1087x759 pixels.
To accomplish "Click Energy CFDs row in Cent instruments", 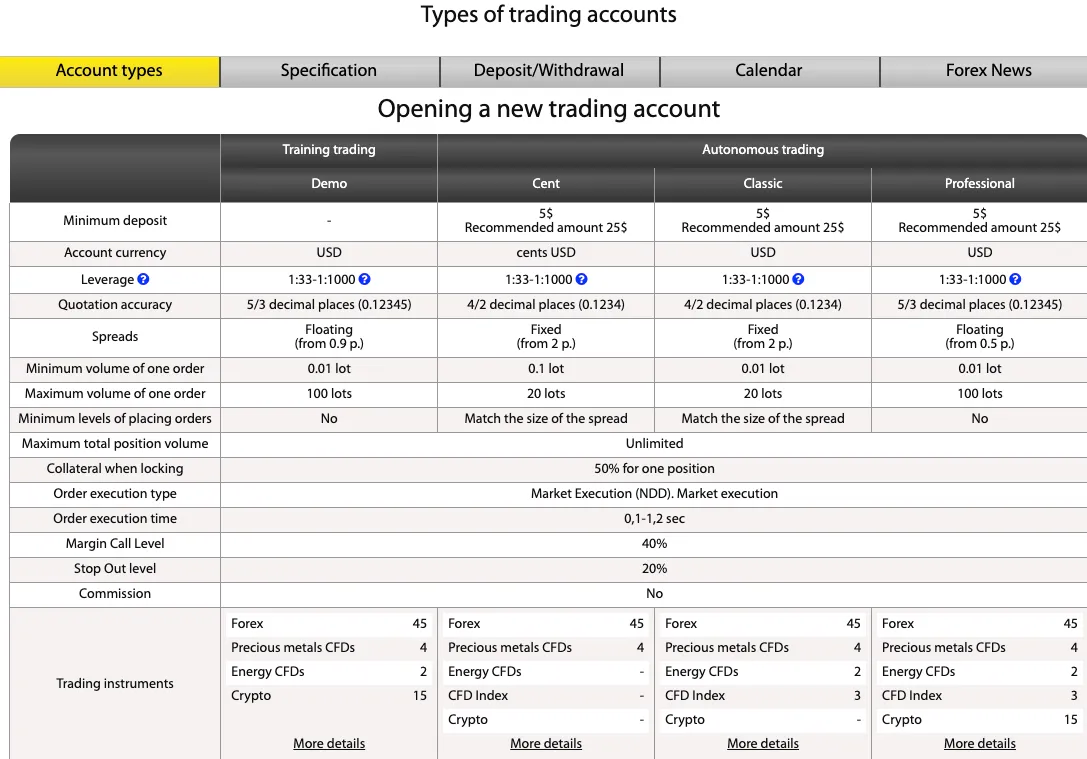I will click(x=546, y=672).
